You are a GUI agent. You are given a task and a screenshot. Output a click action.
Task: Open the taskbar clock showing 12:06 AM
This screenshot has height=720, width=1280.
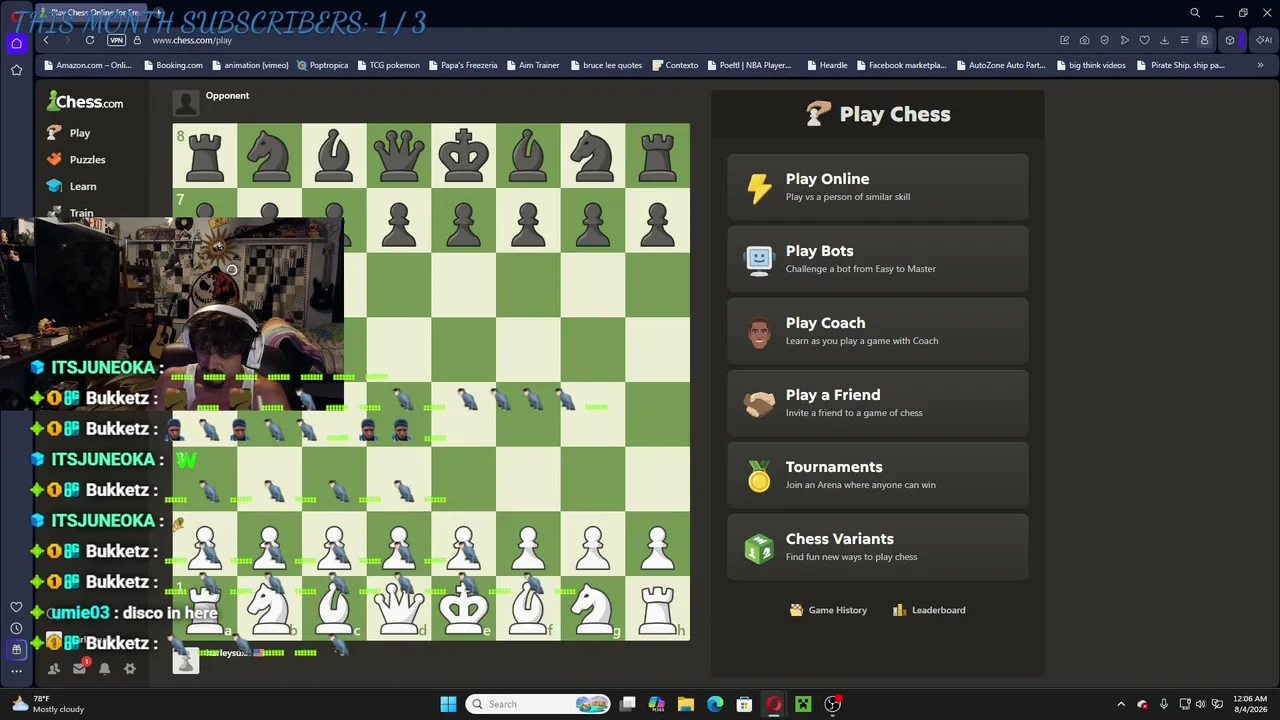[x=1250, y=704]
